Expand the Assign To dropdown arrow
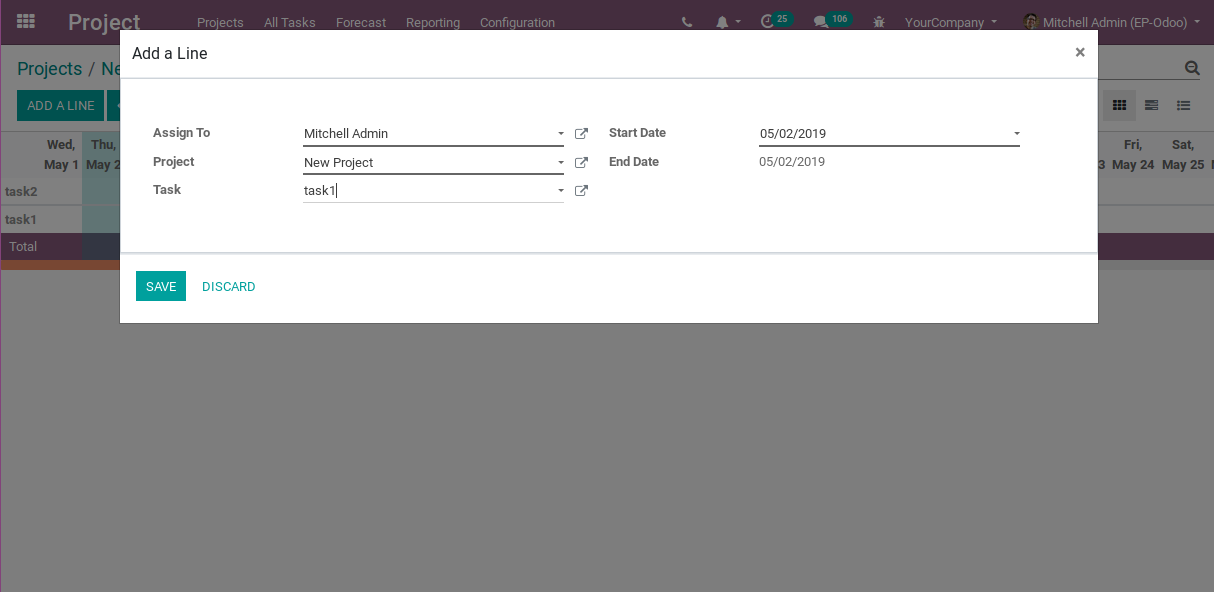1214x592 pixels. (560, 134)
